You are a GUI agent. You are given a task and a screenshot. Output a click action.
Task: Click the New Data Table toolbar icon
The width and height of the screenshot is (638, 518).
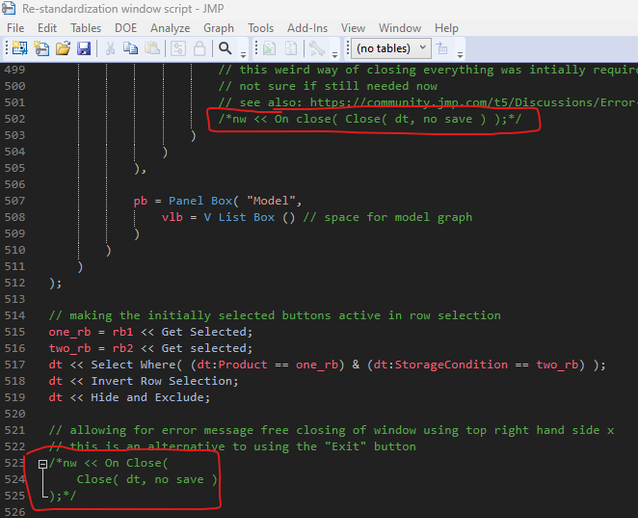(x=19, y=48)
